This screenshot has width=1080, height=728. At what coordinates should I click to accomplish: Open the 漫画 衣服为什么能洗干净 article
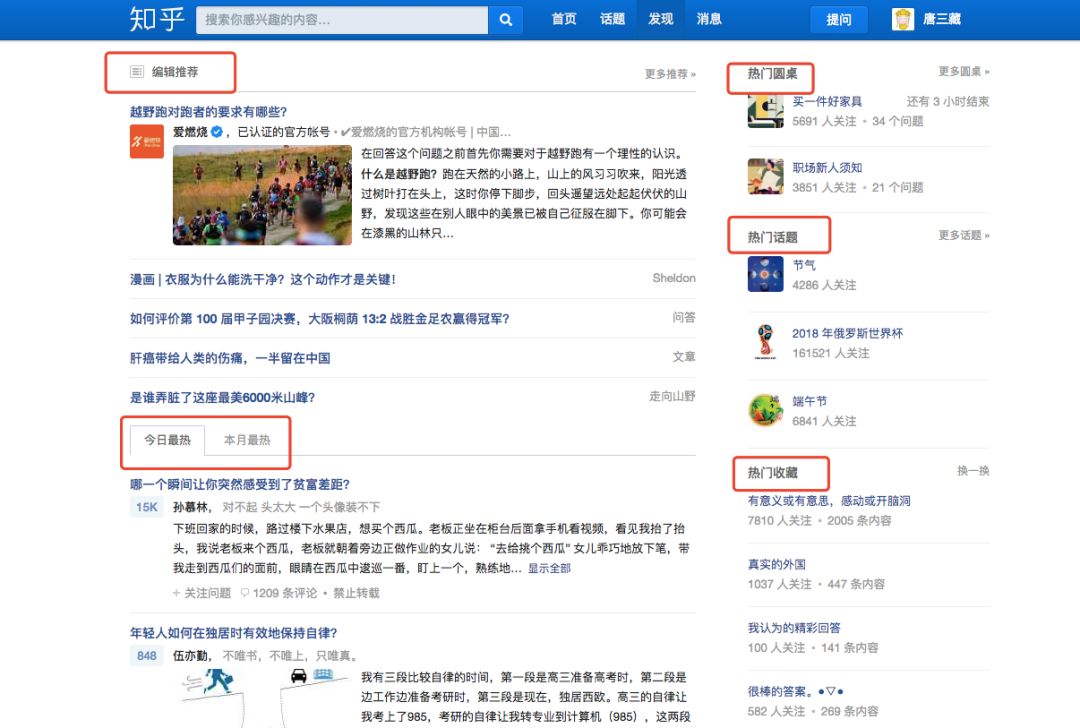pyautogui.click(x=262, y=279)
